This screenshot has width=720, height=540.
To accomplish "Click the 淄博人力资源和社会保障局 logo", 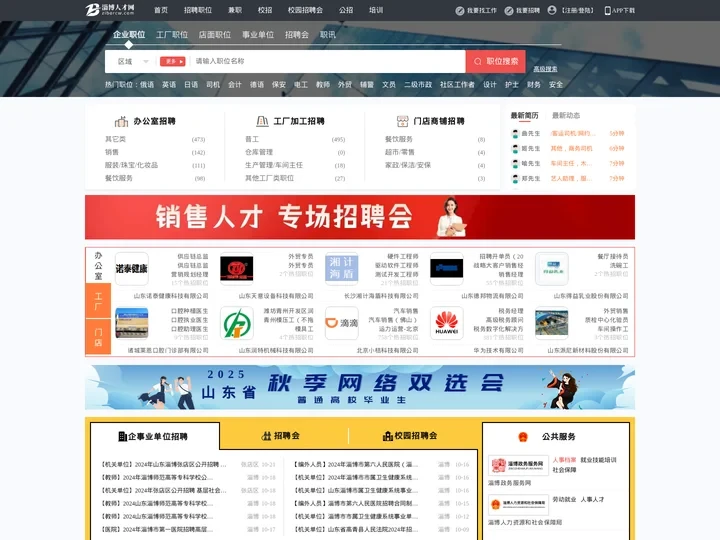I will pyautogui.click(x=518, y=505).
